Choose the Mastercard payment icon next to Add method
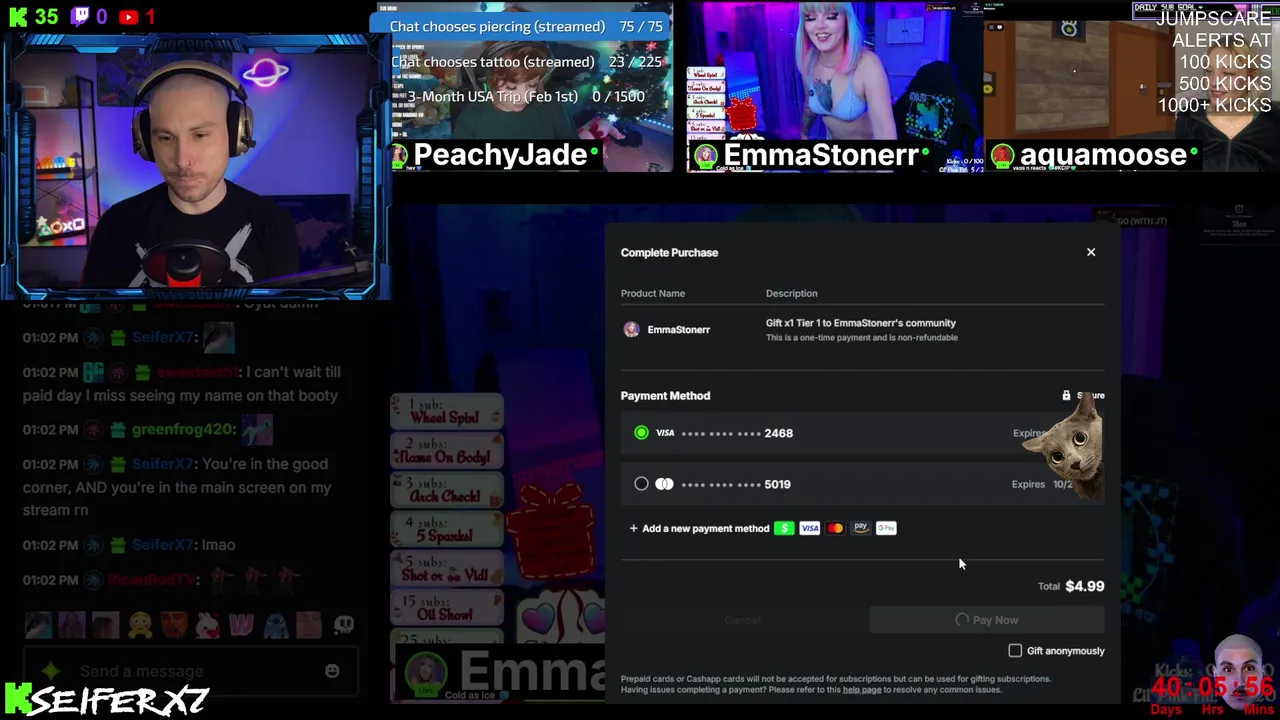Viewport: 1280px width, 720px height. pos(835,528)
